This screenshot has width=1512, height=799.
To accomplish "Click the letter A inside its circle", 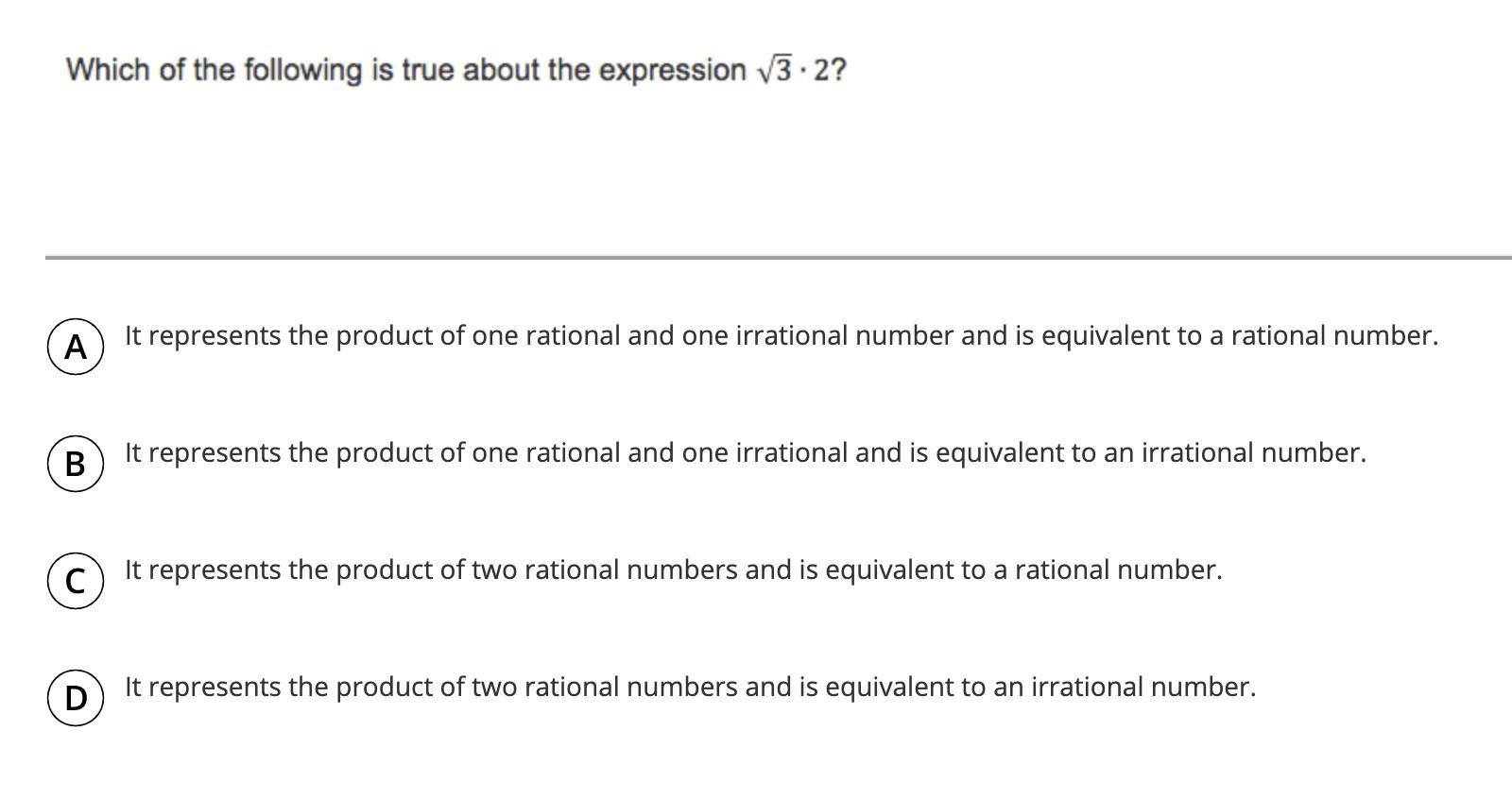I will point(76,348).
